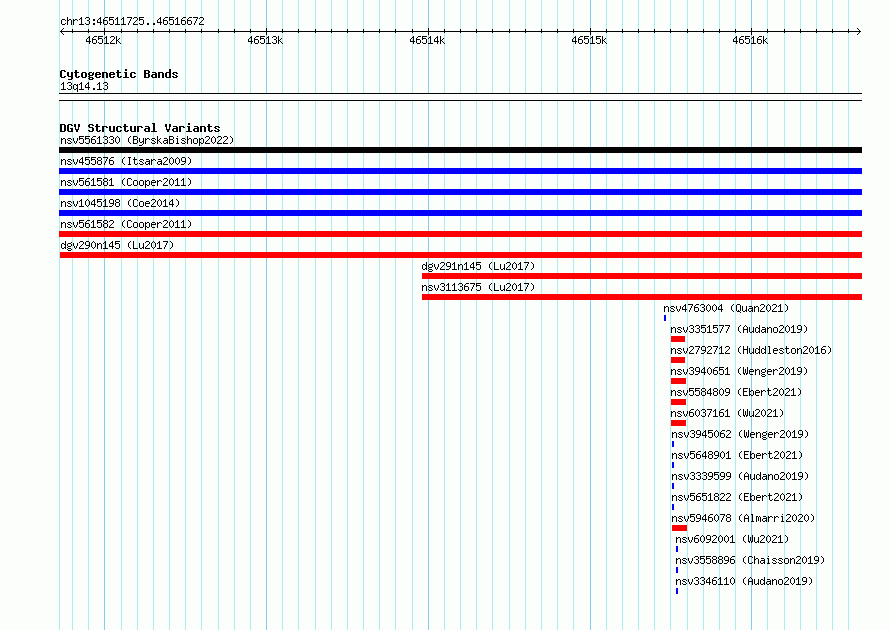Open the nsv3346110 (Audano2019) label
Viewport: 890px width, 630px height.
point(744,581)
